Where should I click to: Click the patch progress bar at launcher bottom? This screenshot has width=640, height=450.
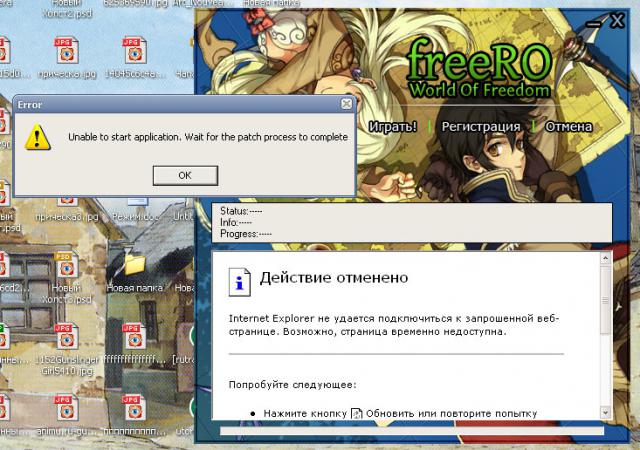412,431
